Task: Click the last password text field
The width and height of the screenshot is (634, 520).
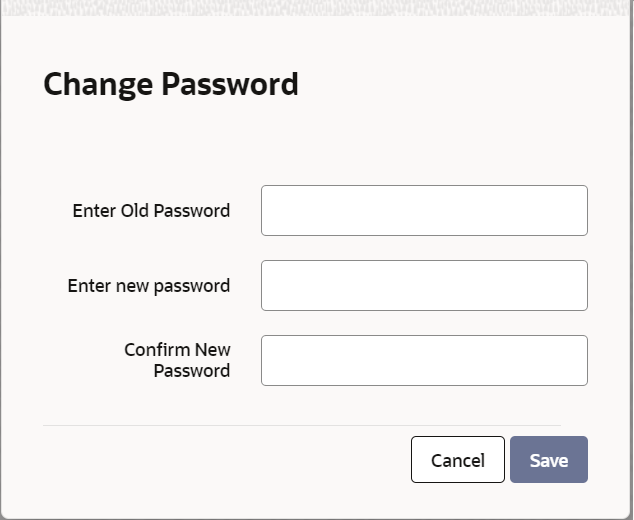Action: click(x=424, y=360)
